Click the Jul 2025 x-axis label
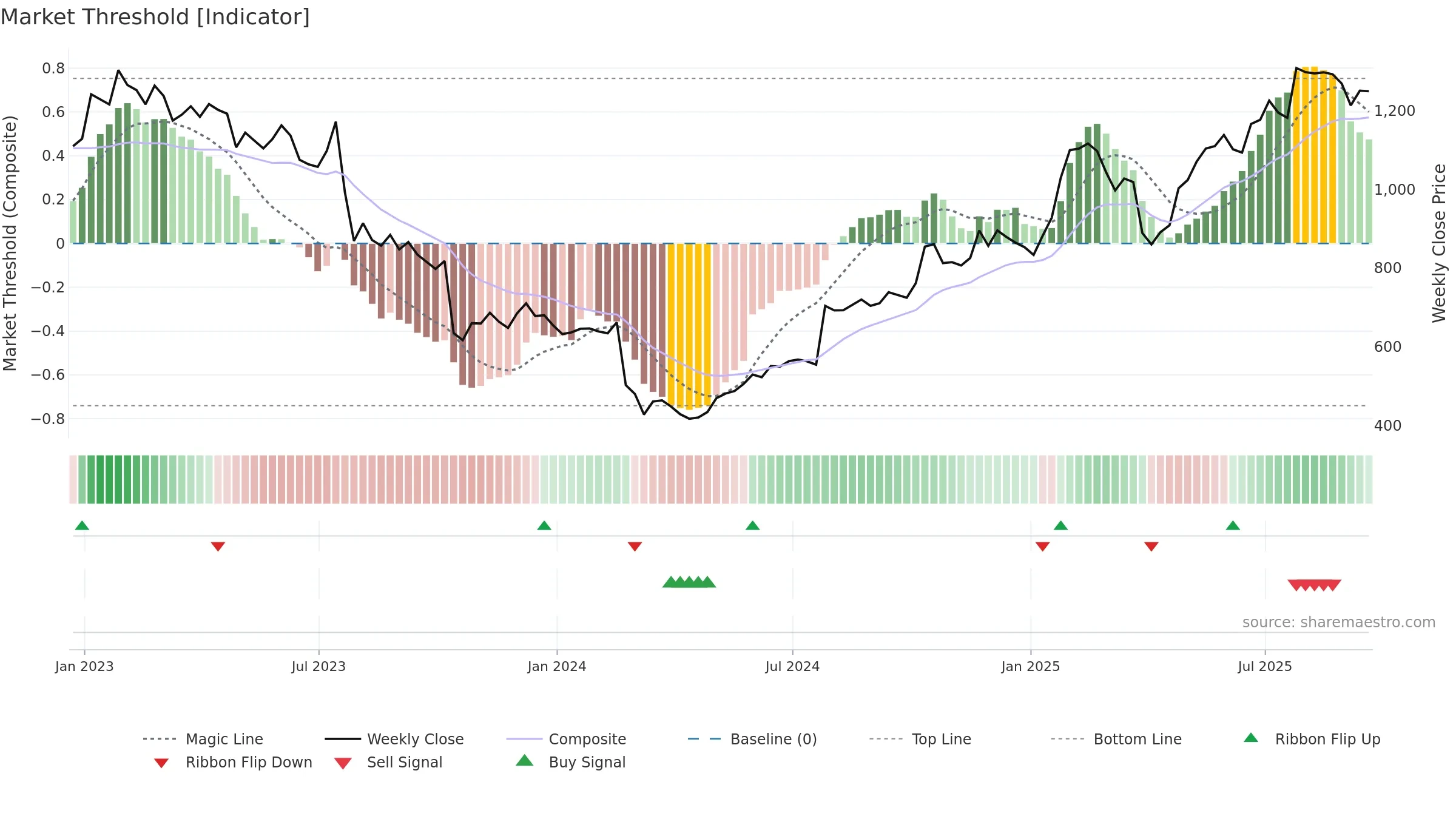 pos(1265,666)
